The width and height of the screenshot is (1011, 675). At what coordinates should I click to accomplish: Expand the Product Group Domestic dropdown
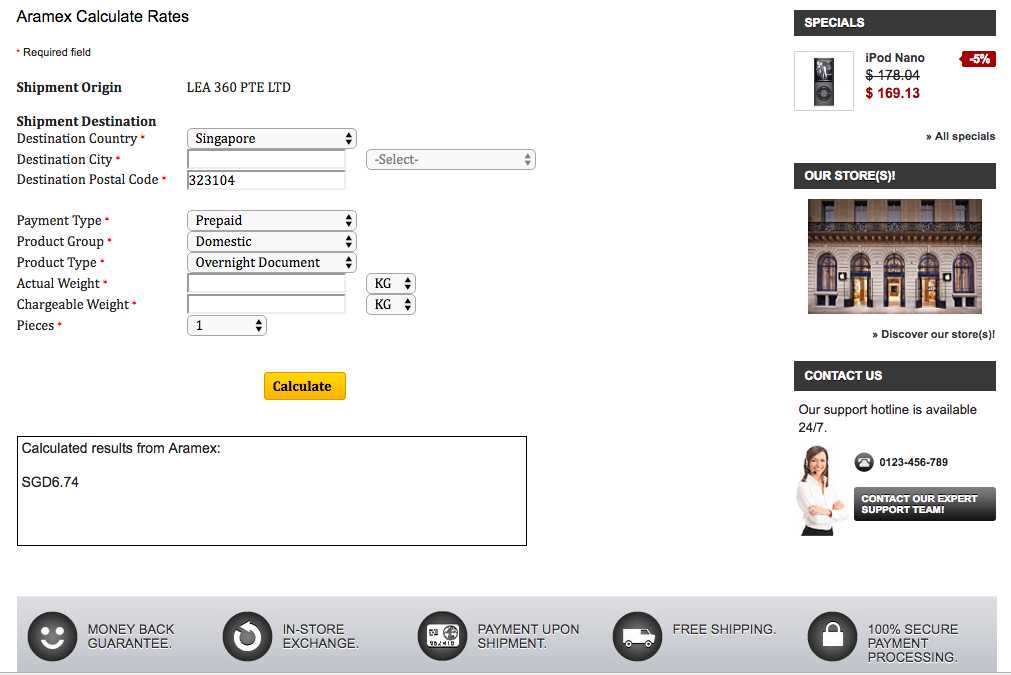271,242
